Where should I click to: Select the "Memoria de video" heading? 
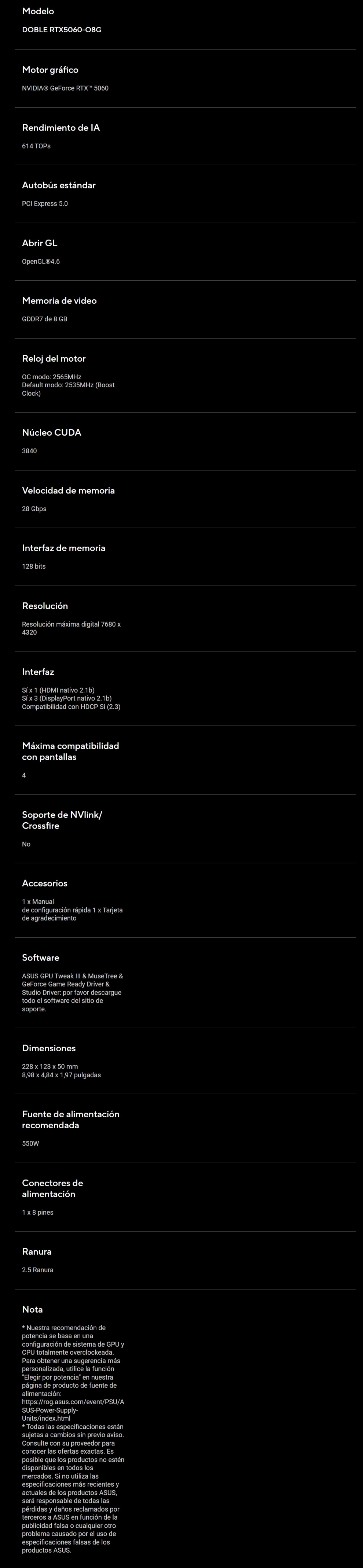59,301
